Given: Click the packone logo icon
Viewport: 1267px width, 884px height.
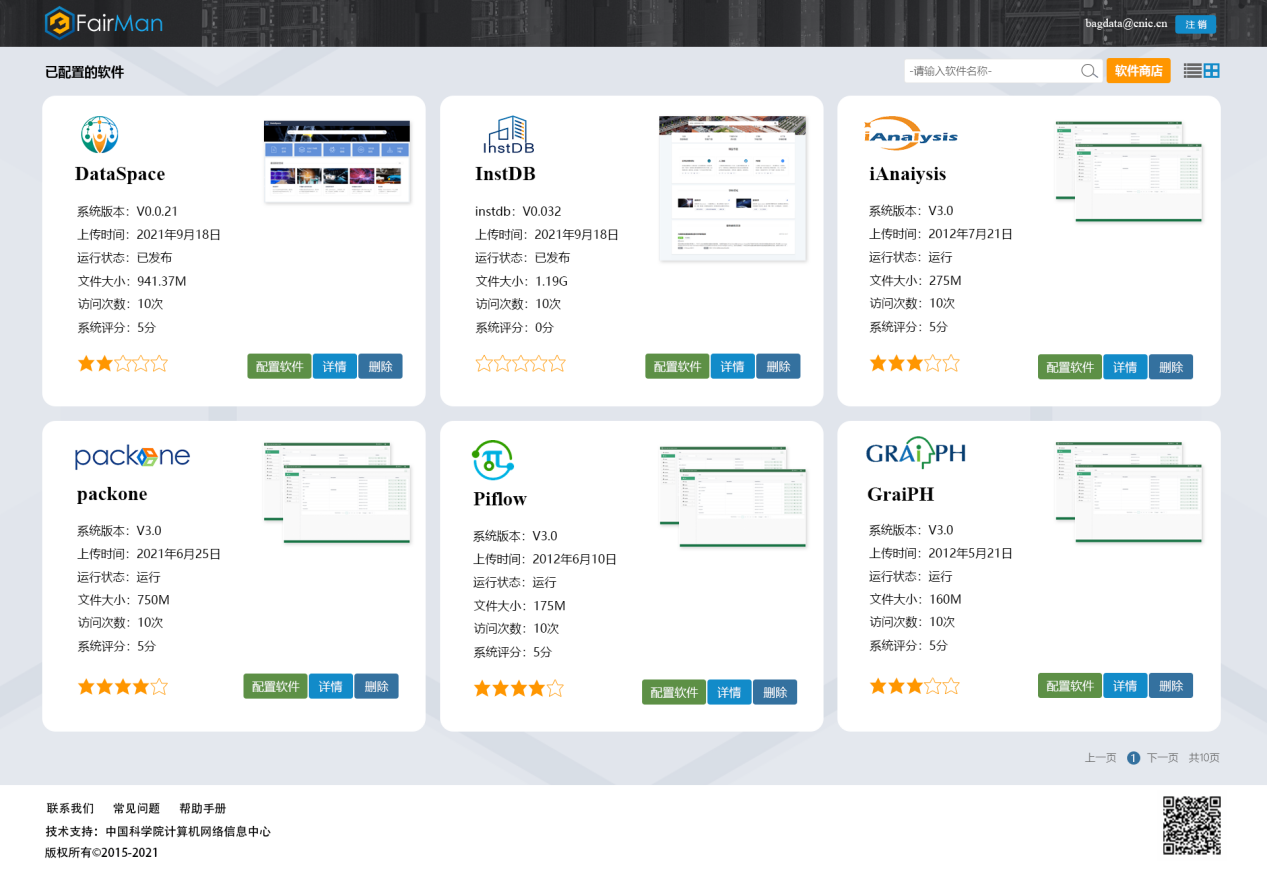Looking at the screenshot, I should (132, 457).
